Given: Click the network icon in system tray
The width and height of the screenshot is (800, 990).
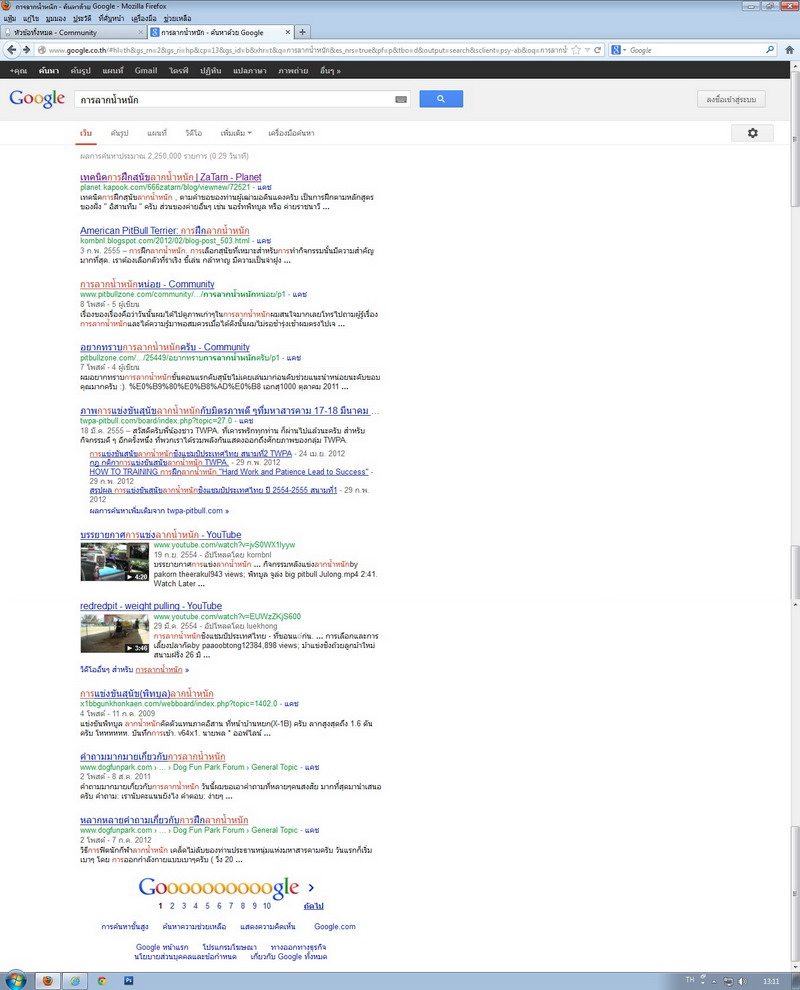Looking at the screenshot, I should [x=728, y=981].
